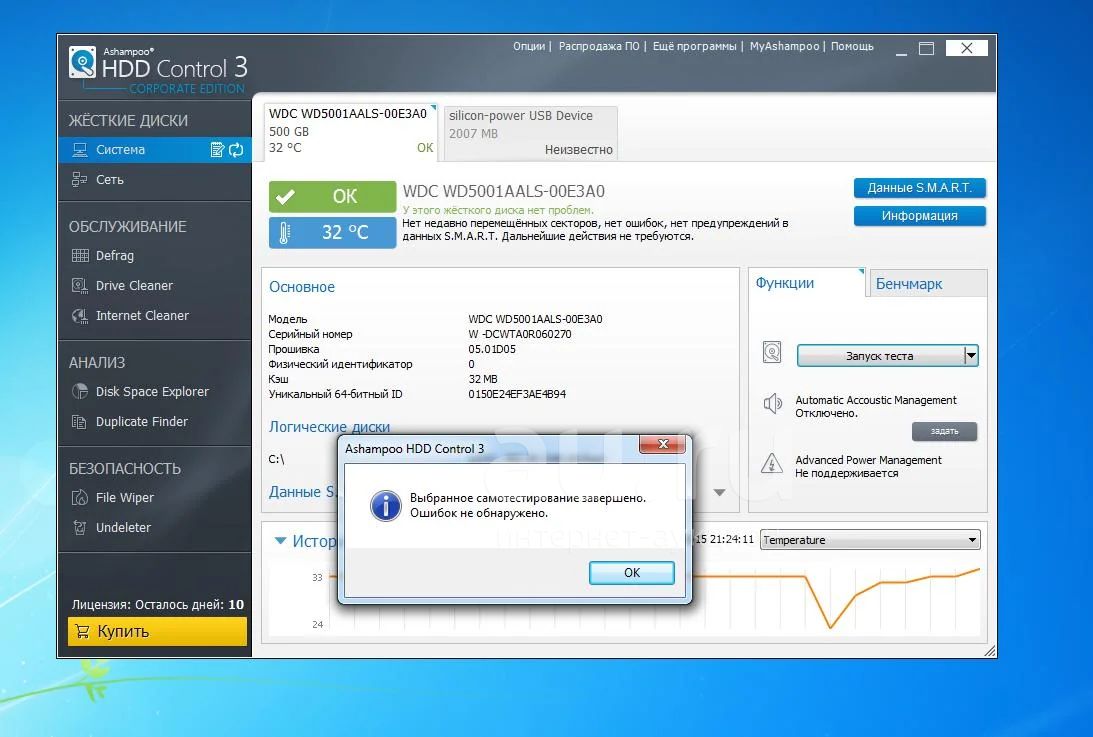Click the refresh icon beside Система
1093x737 pixels.
click(236, 149)
